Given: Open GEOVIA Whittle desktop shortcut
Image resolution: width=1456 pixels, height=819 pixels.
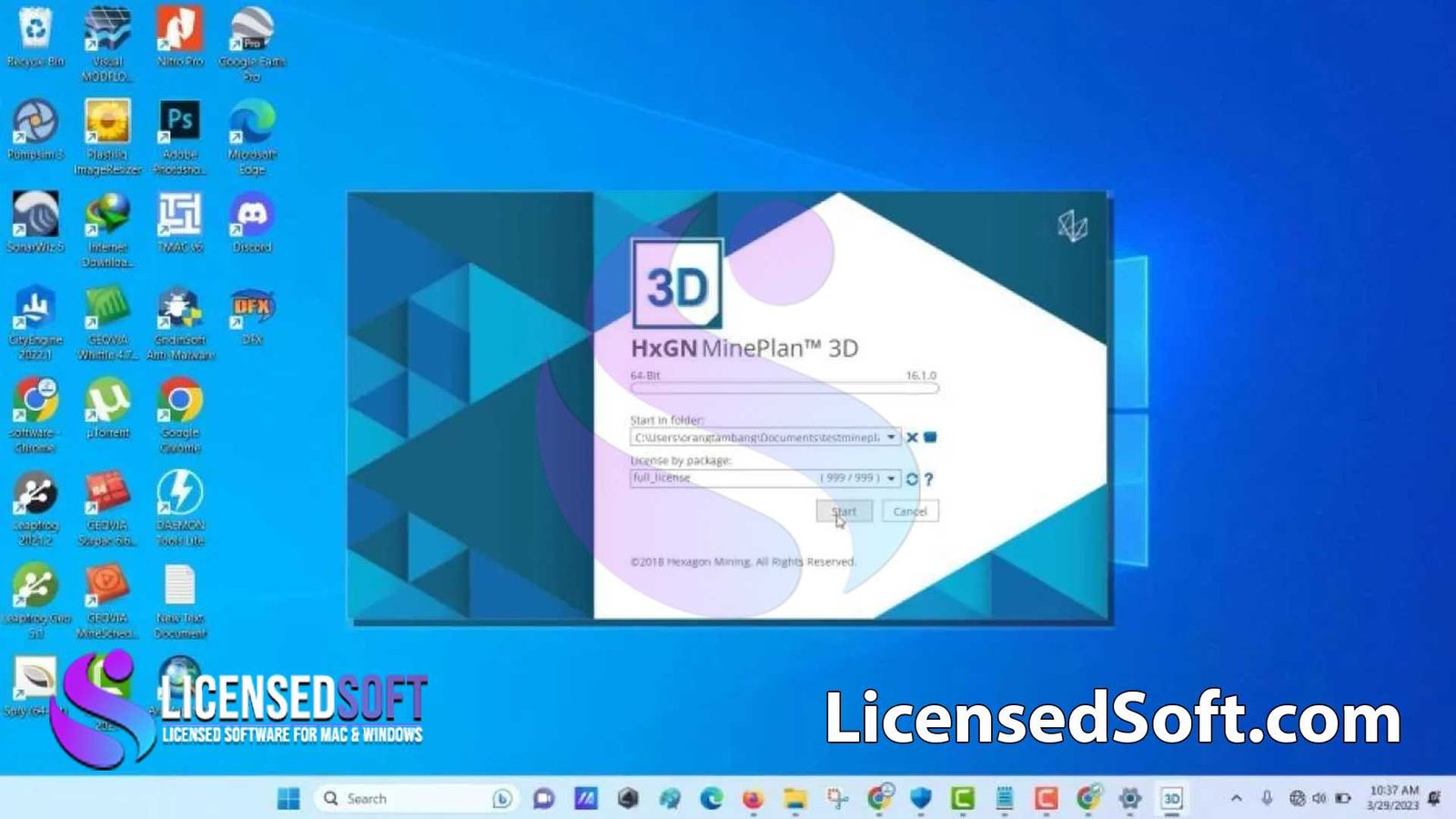Looking at the screenshot, I should 107,323.
